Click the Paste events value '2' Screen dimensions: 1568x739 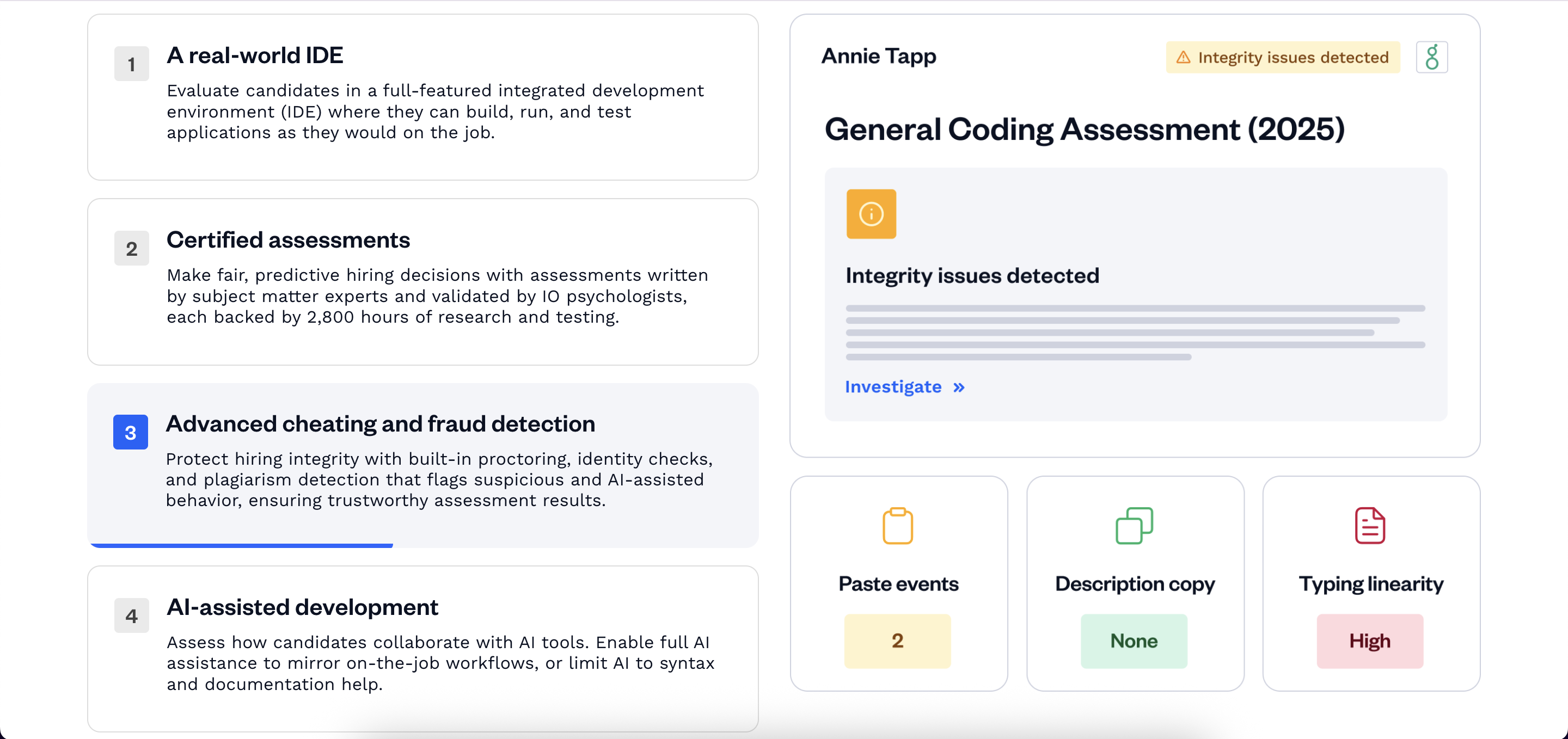[x=897, y=641]
